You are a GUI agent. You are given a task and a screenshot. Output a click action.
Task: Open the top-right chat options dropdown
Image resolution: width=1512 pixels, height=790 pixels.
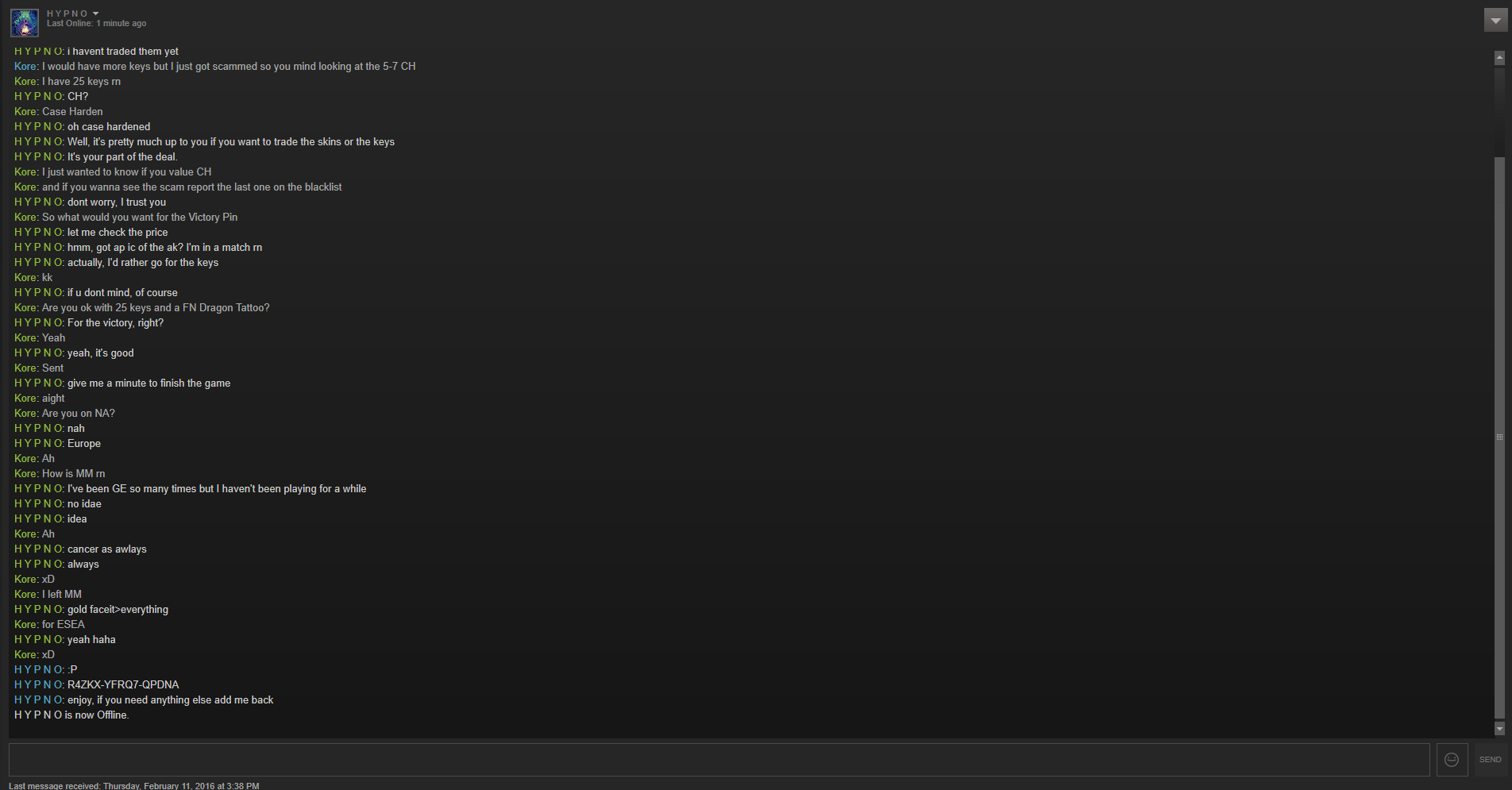click(x=1495, y=20)
